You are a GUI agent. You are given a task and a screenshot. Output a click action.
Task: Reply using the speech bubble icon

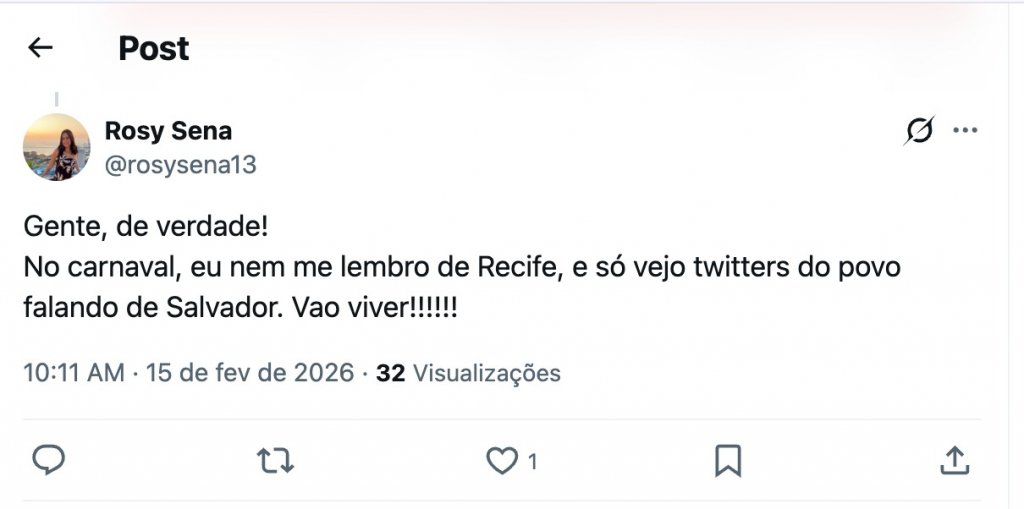[49, 460]
